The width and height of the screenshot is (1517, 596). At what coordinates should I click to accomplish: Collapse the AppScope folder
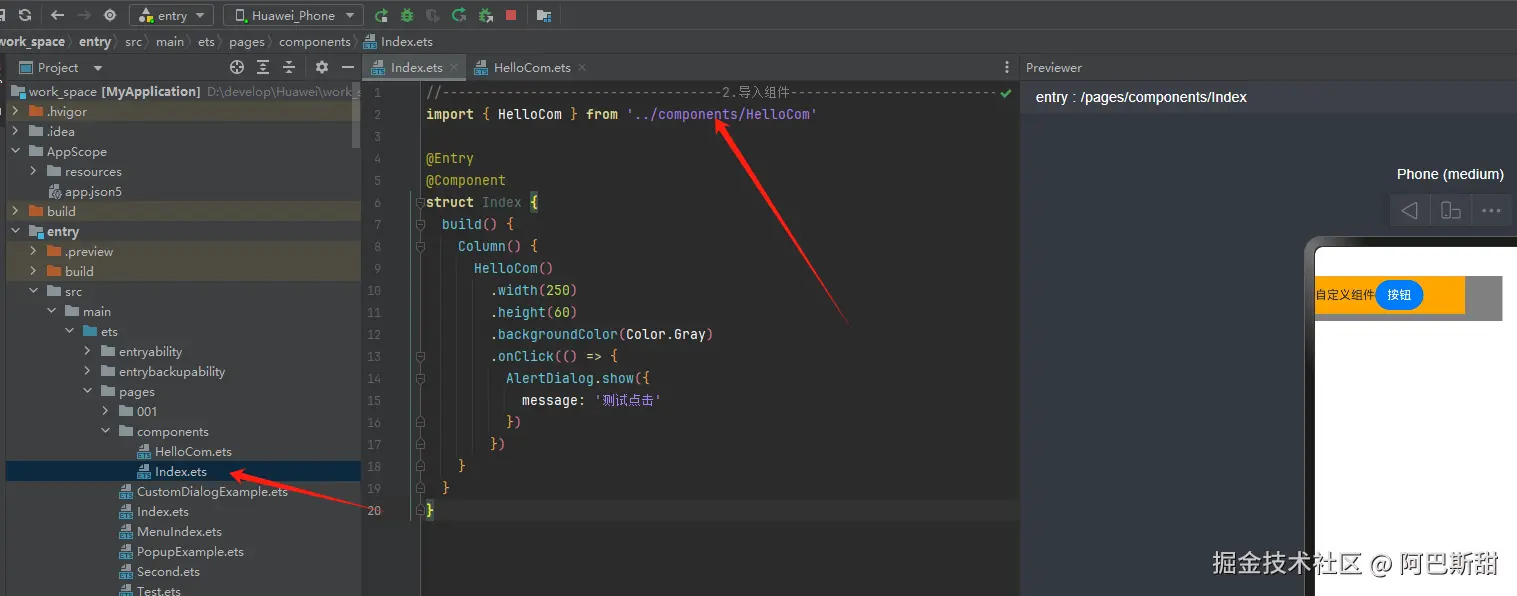15,151
